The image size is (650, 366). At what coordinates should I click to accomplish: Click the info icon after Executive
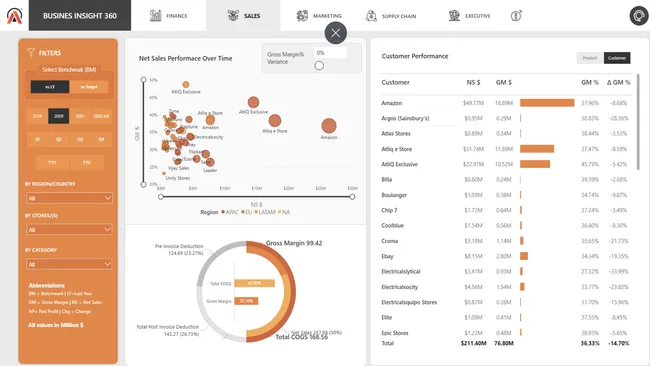pyautogui.click(x=516, y=16)
